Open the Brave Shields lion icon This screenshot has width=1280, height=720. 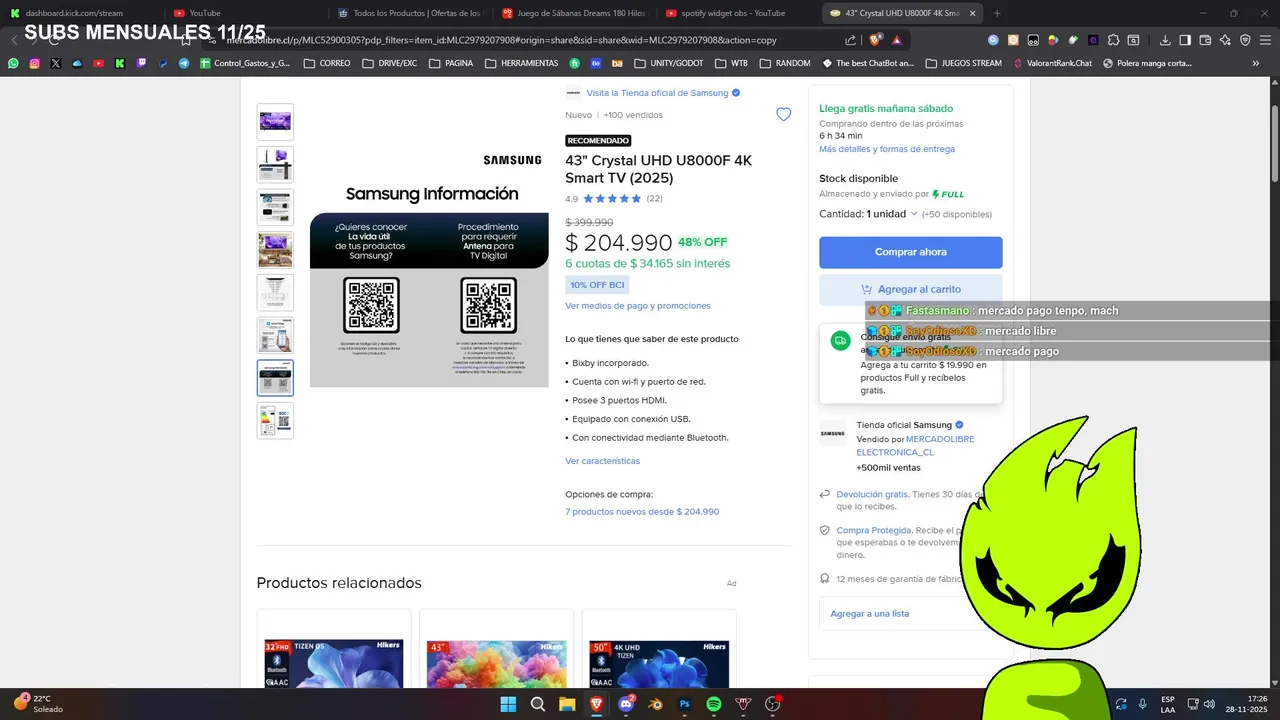876,40
